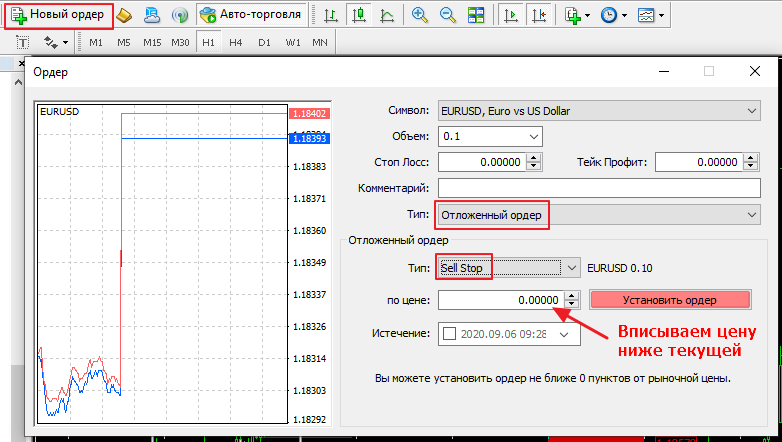
Task: Open the Sell Stop order type dropdown
Action: [x=509, y=268]
